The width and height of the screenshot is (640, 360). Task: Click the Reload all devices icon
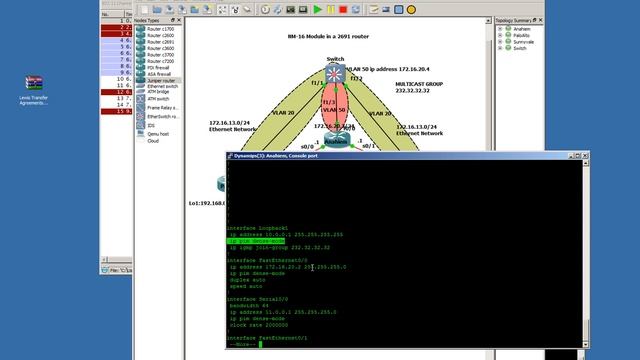(356, 9)
